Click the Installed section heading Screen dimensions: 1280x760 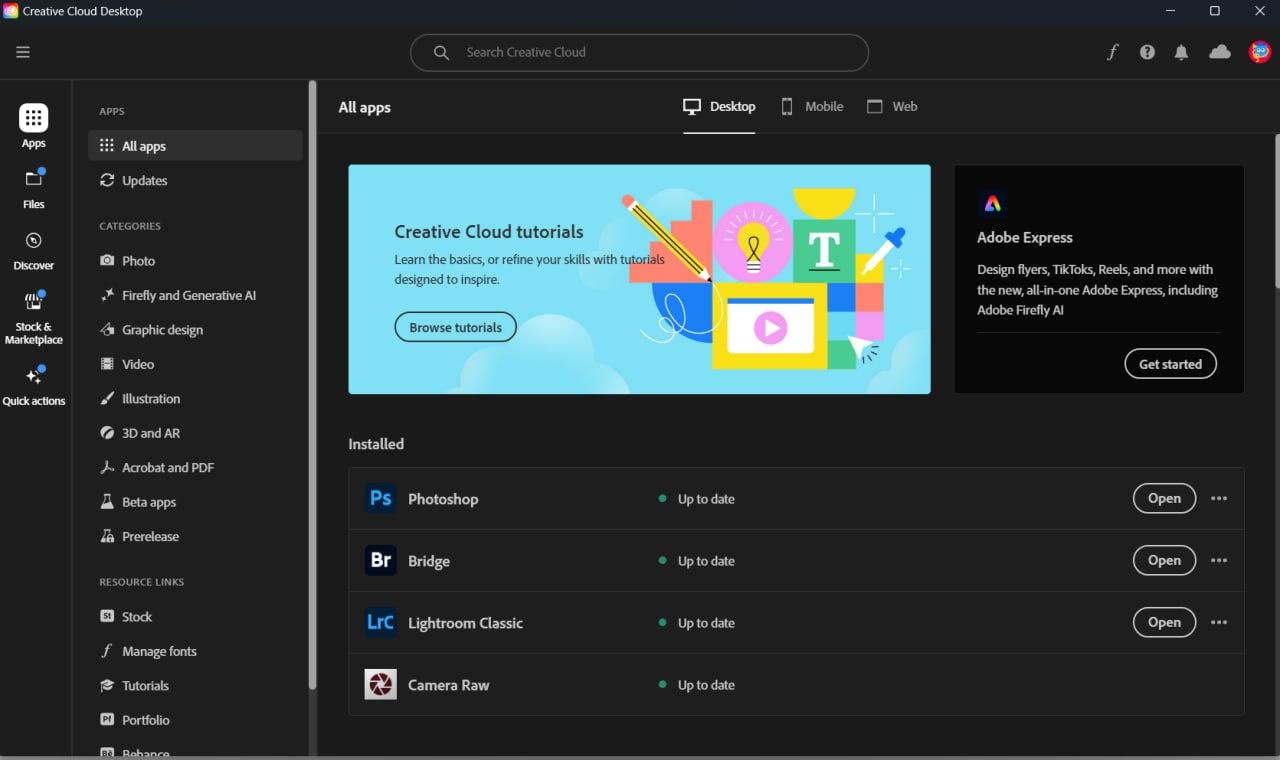click(376, 444)
